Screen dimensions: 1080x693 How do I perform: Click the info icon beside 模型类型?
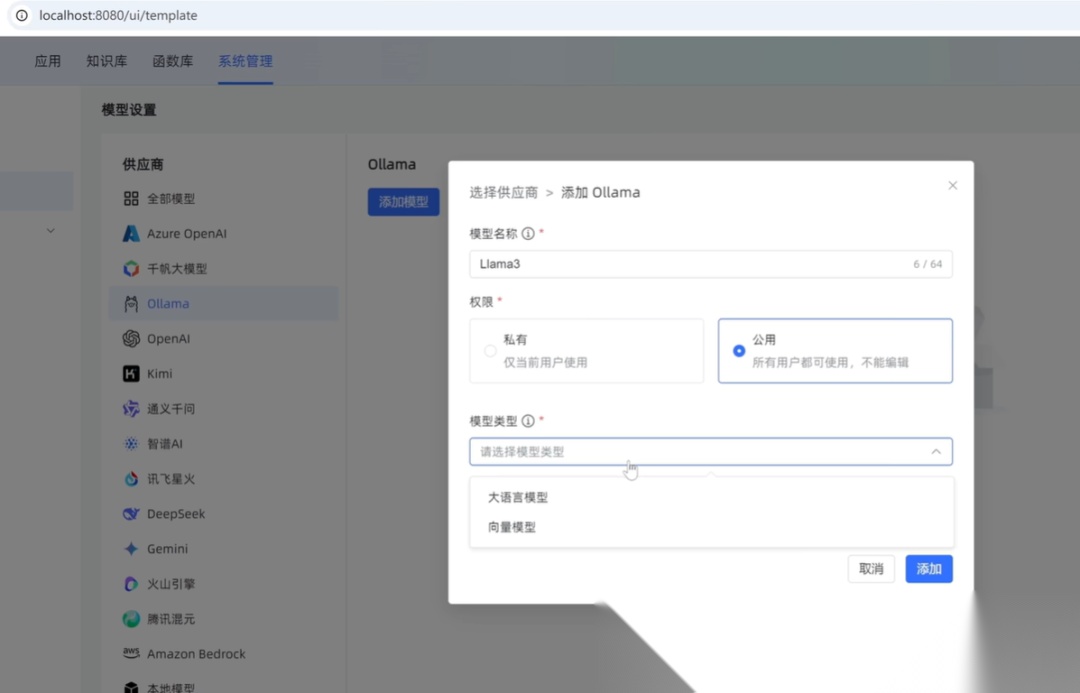pyautogui.click(x=528, y=421)
